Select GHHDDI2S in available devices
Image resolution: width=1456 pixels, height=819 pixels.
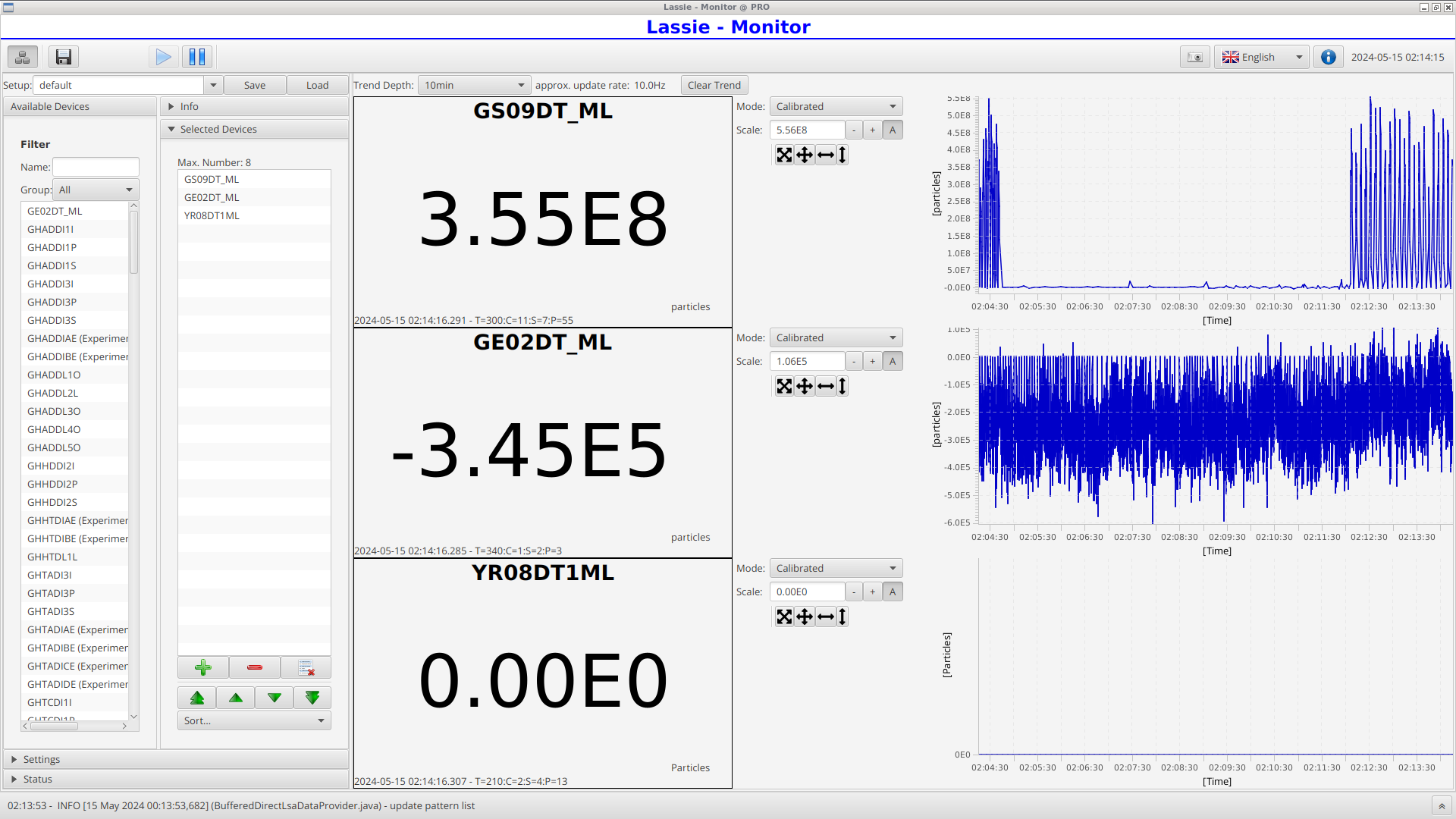point(75,502)
